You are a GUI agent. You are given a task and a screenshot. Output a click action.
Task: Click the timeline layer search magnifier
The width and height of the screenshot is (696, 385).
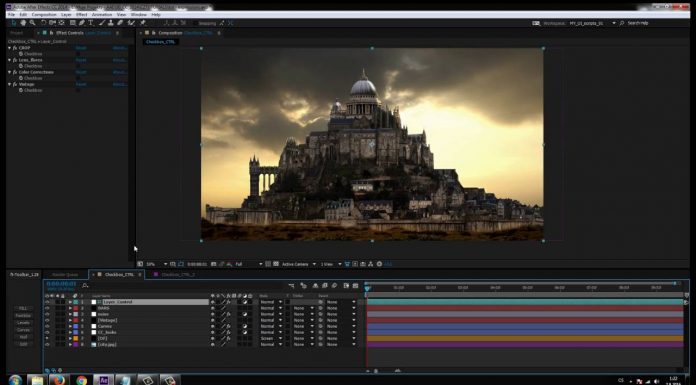click(85, 286)
